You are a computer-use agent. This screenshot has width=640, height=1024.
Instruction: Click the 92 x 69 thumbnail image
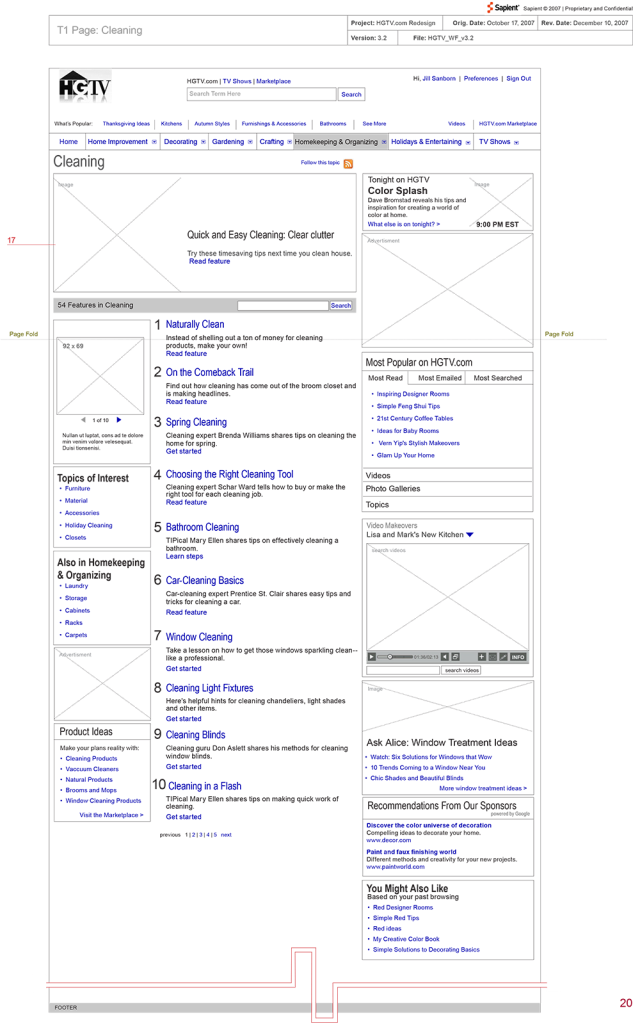point(100,376)
